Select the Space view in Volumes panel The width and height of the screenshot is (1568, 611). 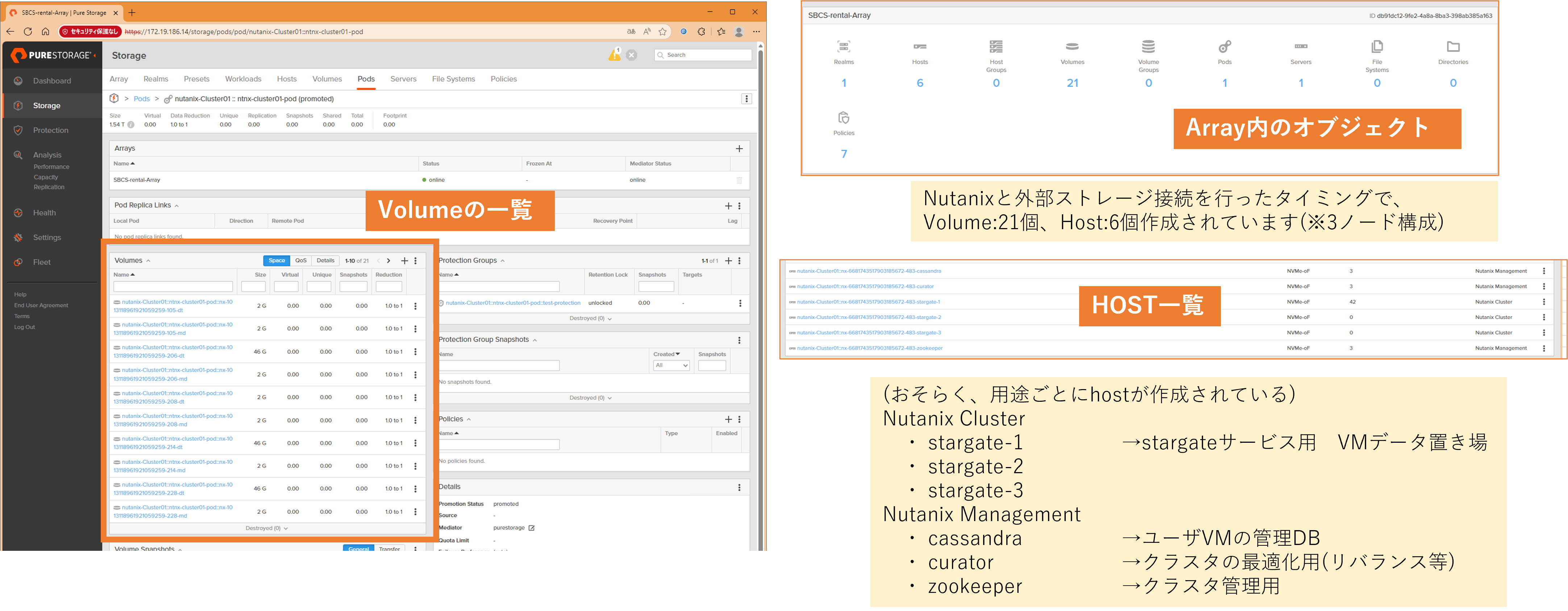pyautogui.click(x=276, y=261)
